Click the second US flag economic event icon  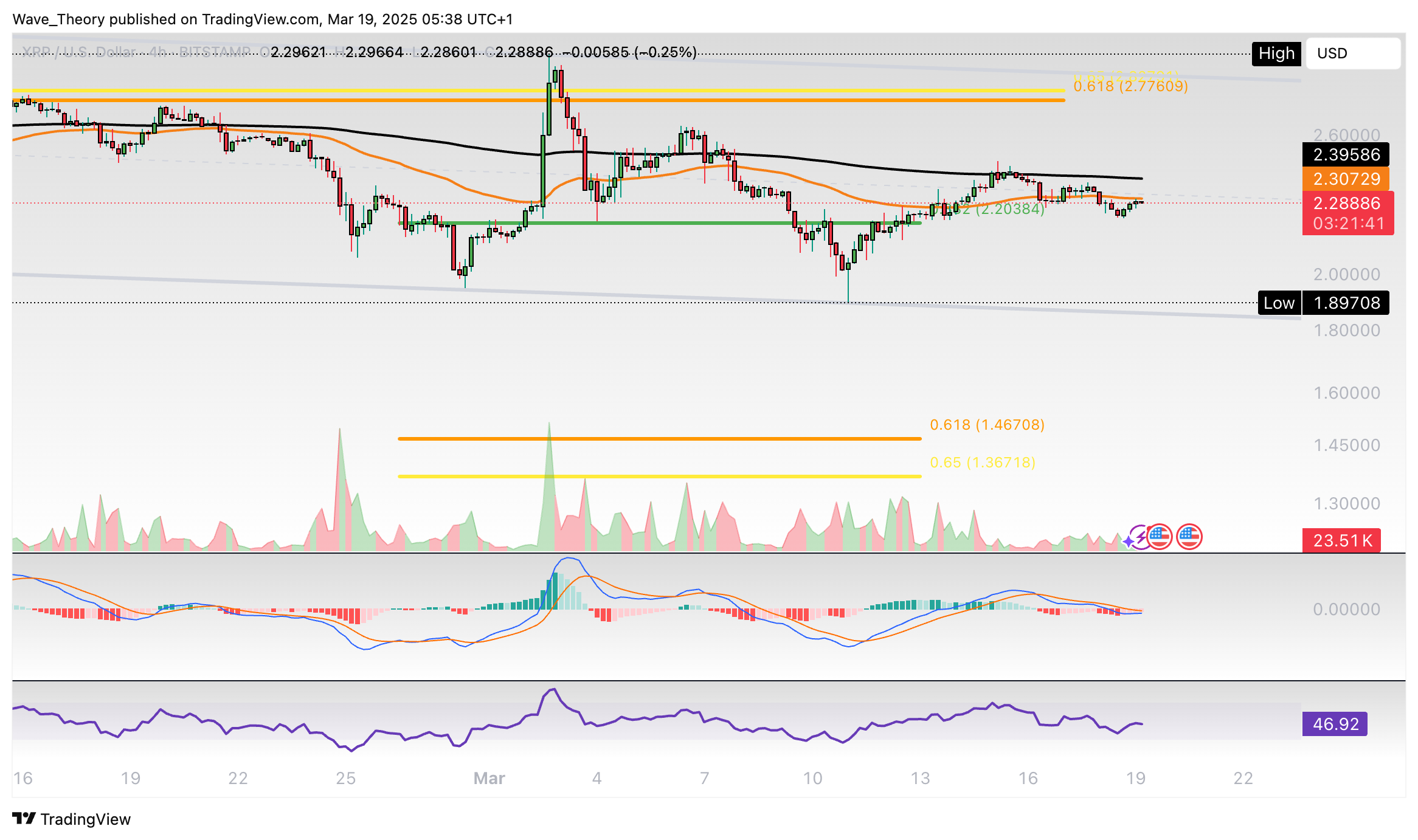pyautogui.click(x=1189, y=537)
